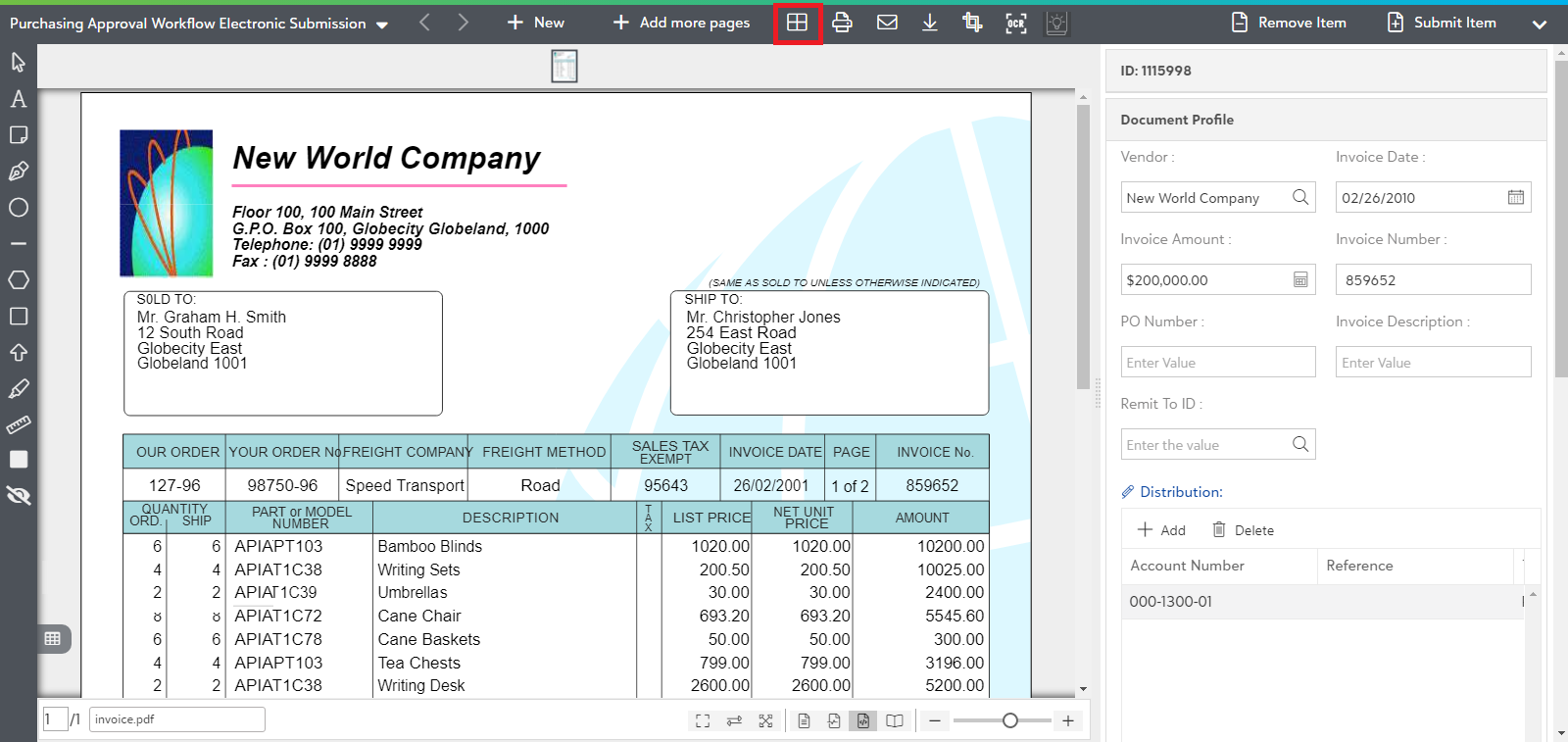
Task: Toggle the fit-to-screen view button
Action: point(703,721)
